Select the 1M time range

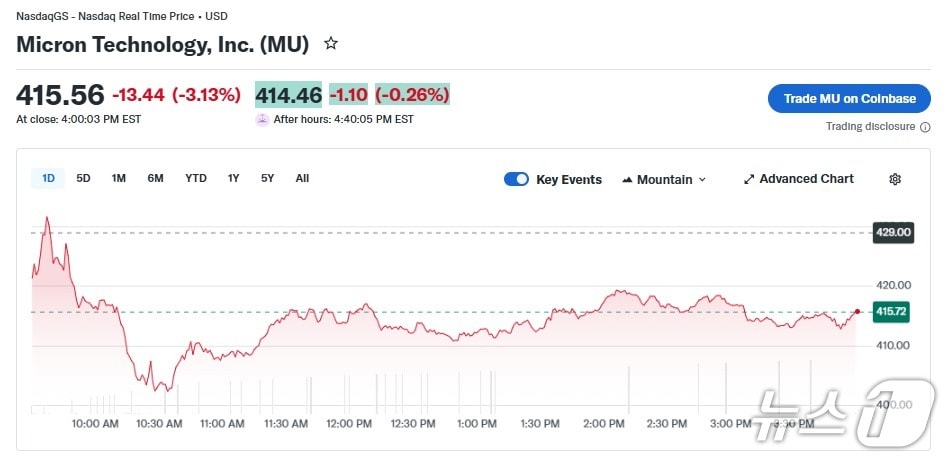[119, 178]
